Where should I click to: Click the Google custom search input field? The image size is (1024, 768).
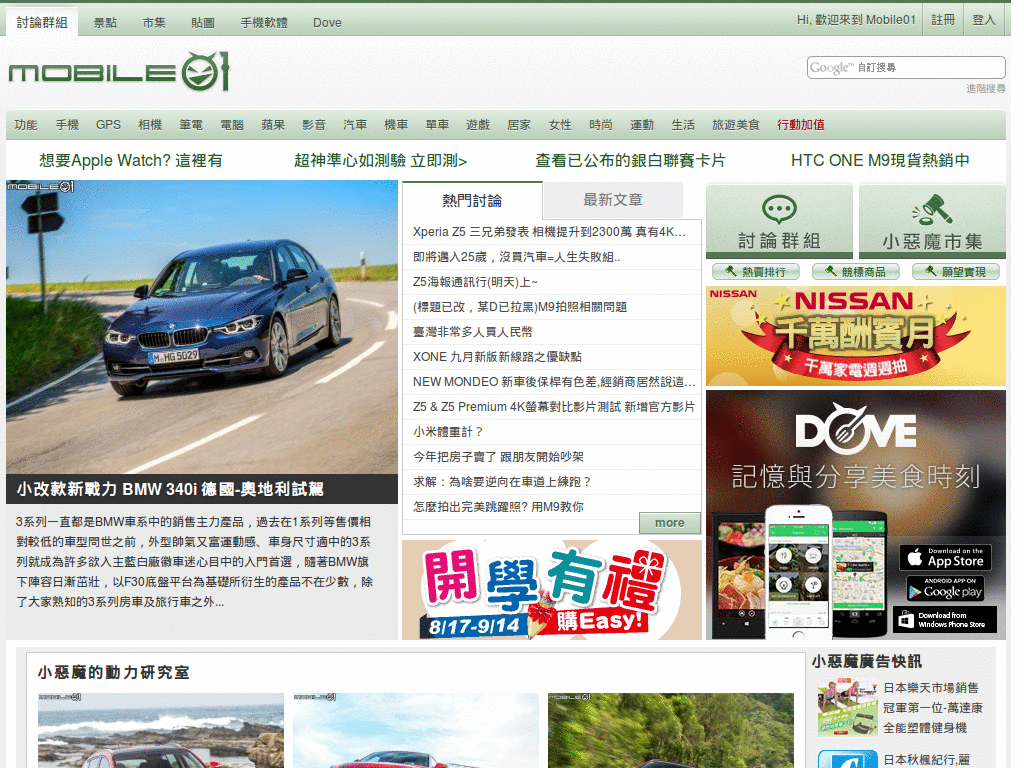click(x=905, y=67)
